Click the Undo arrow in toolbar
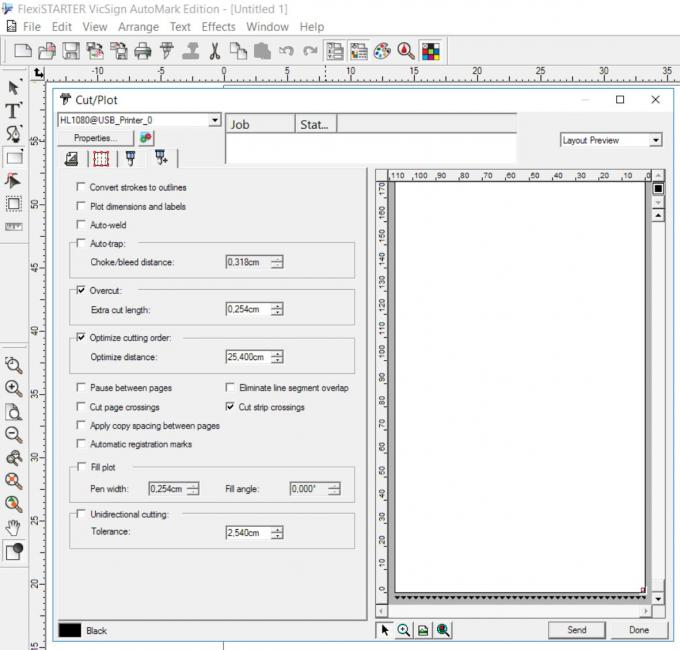This screenshot has height=650, width=680. 286,51
